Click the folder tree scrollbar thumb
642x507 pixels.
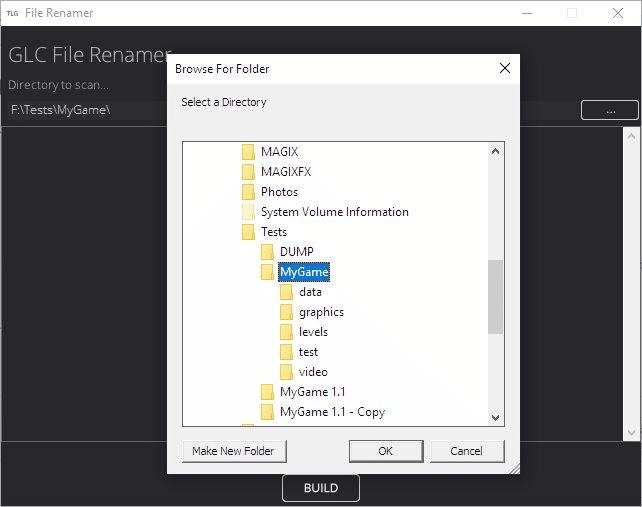(495, 297)
